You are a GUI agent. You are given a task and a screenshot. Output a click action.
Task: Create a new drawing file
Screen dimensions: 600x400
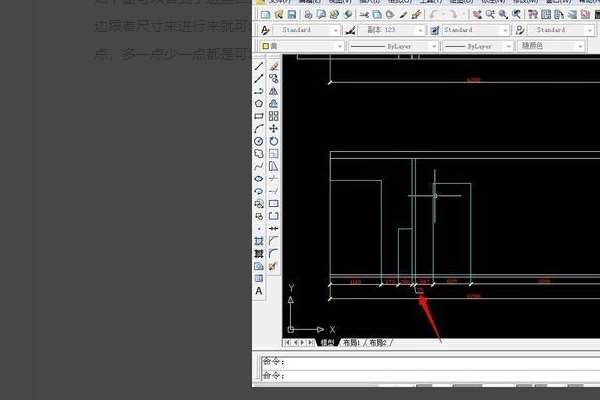click(265, 15)
